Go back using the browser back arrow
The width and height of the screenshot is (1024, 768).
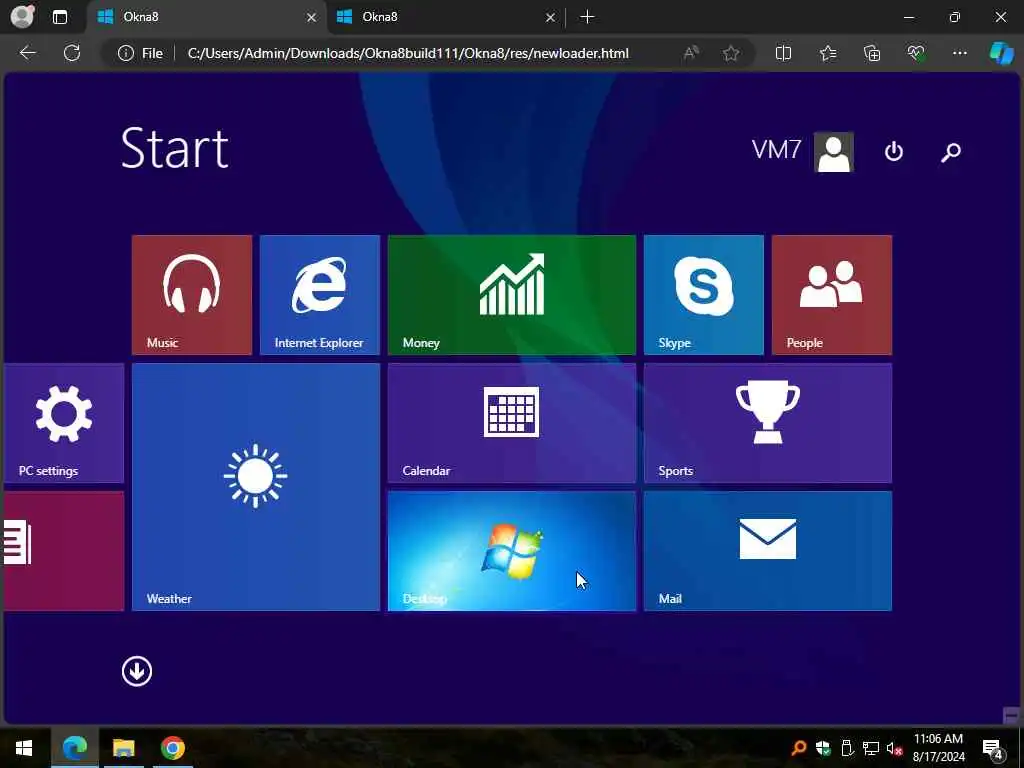pyautogui.click(x=27, y=53)
